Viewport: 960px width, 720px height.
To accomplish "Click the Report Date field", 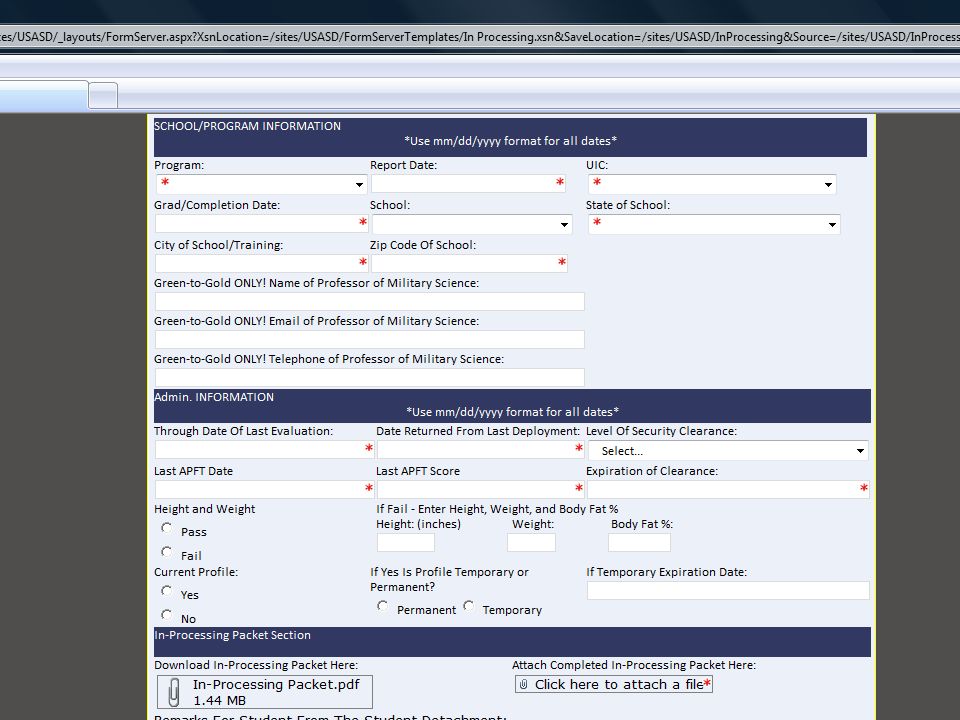I will [468, 183].
